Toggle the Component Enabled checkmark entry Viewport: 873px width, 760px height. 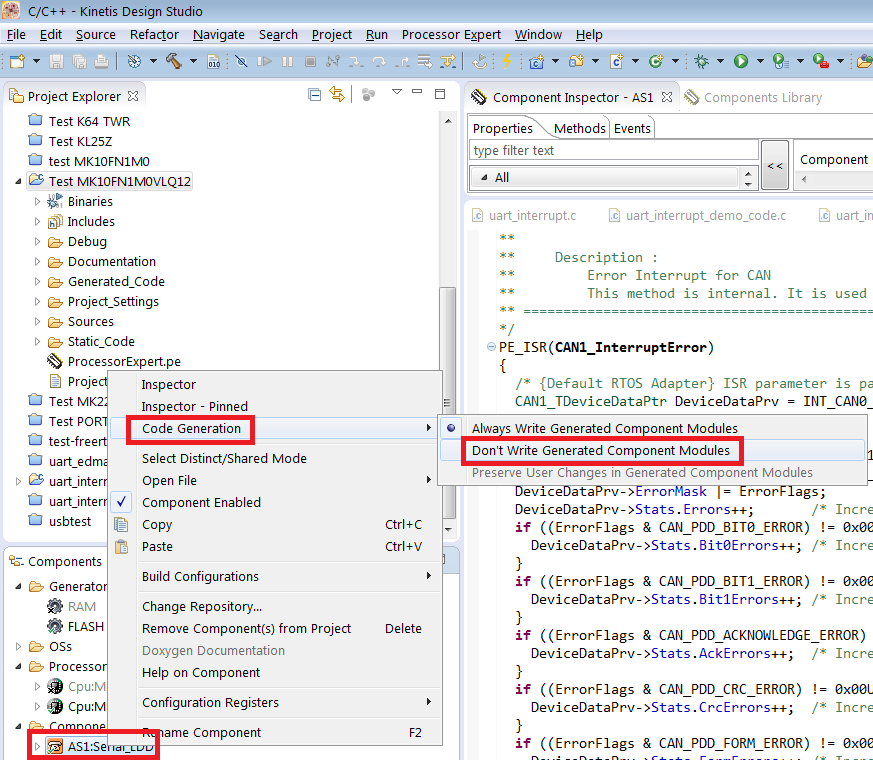pos(201,502)
